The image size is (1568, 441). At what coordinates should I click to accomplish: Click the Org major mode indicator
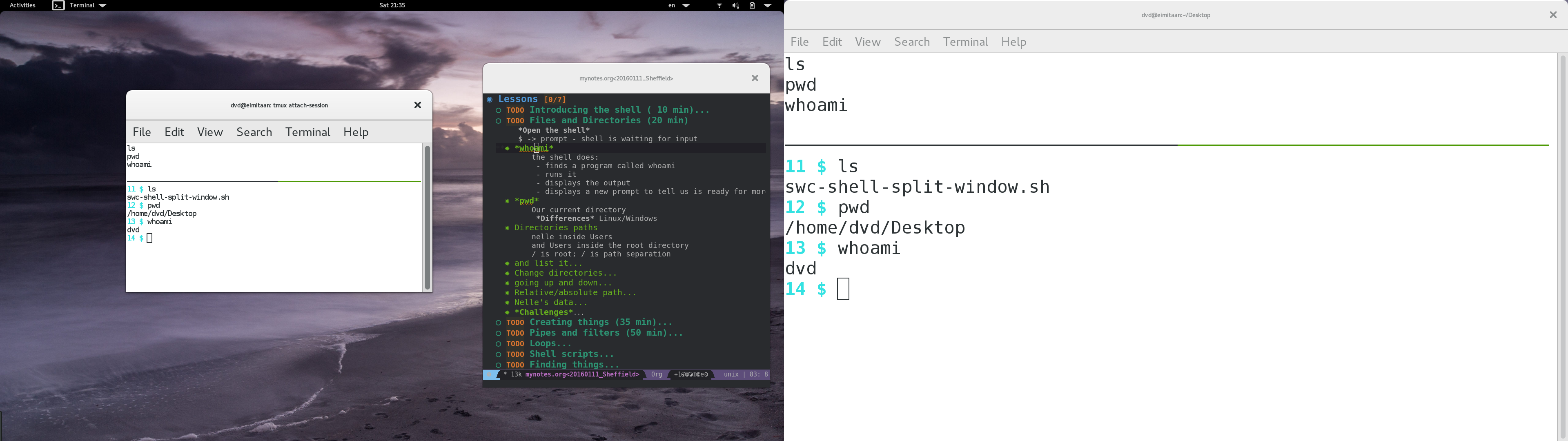point(657,374)
